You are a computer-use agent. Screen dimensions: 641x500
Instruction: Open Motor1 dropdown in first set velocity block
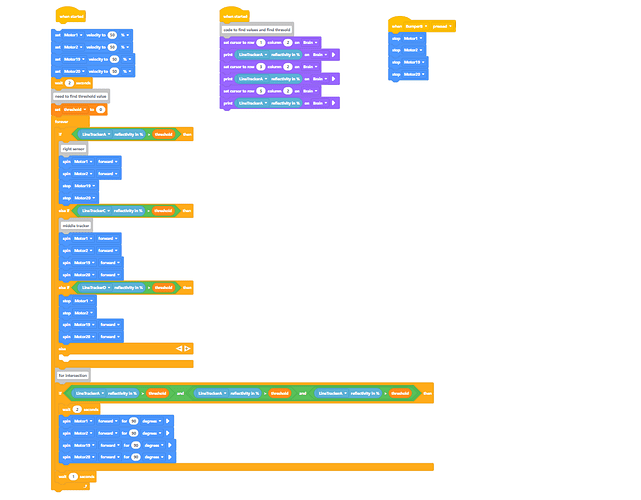click(x=73, y=35)
